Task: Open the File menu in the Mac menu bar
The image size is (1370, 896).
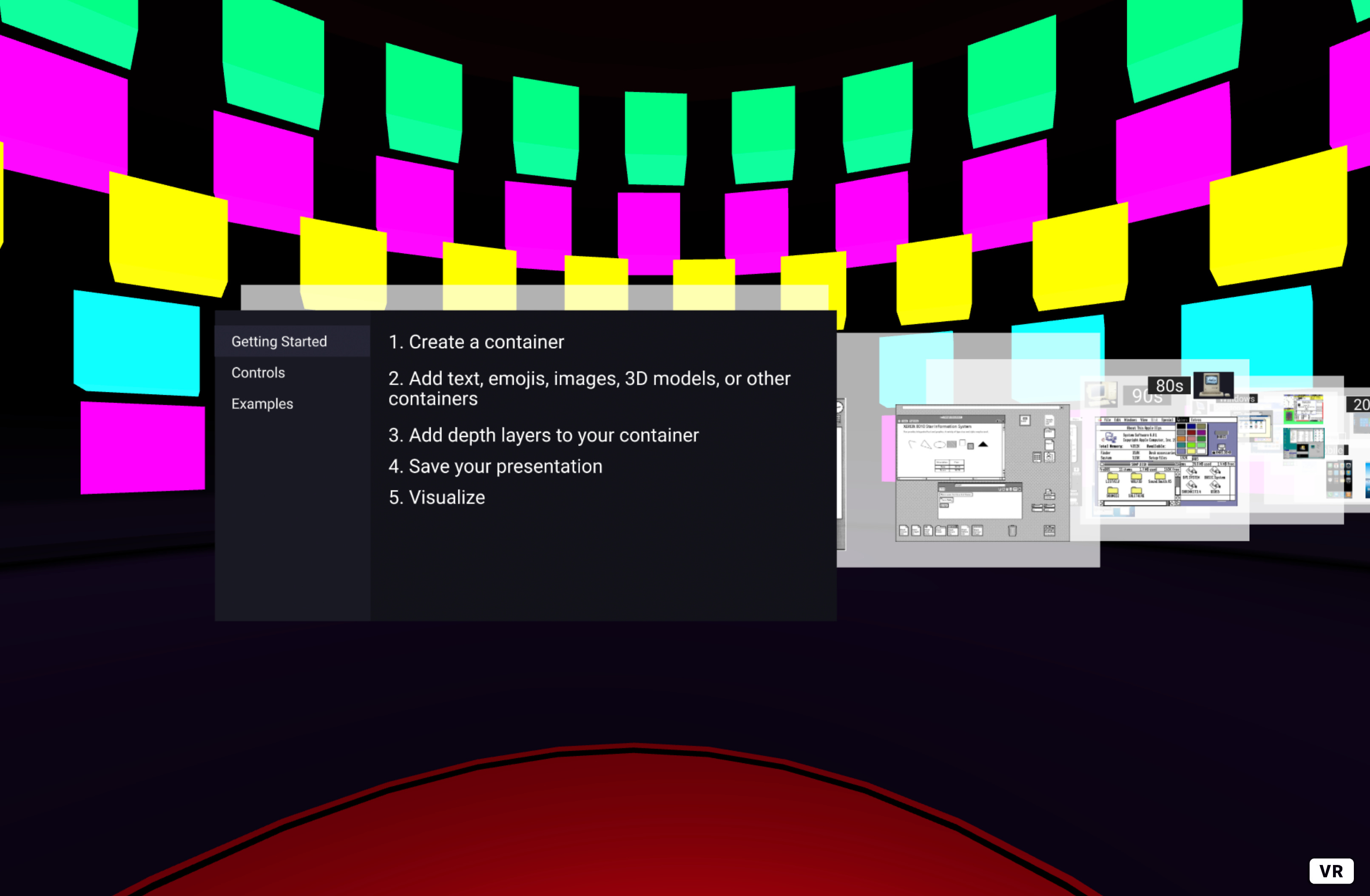Action: point(1108,420)
